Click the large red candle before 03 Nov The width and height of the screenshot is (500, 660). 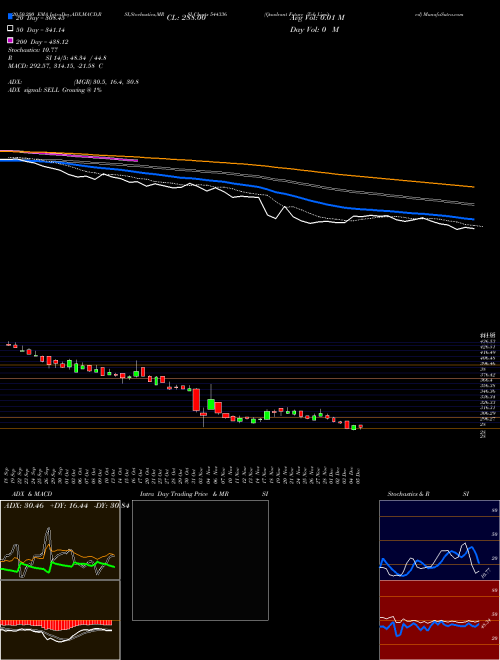pos(196,400)
